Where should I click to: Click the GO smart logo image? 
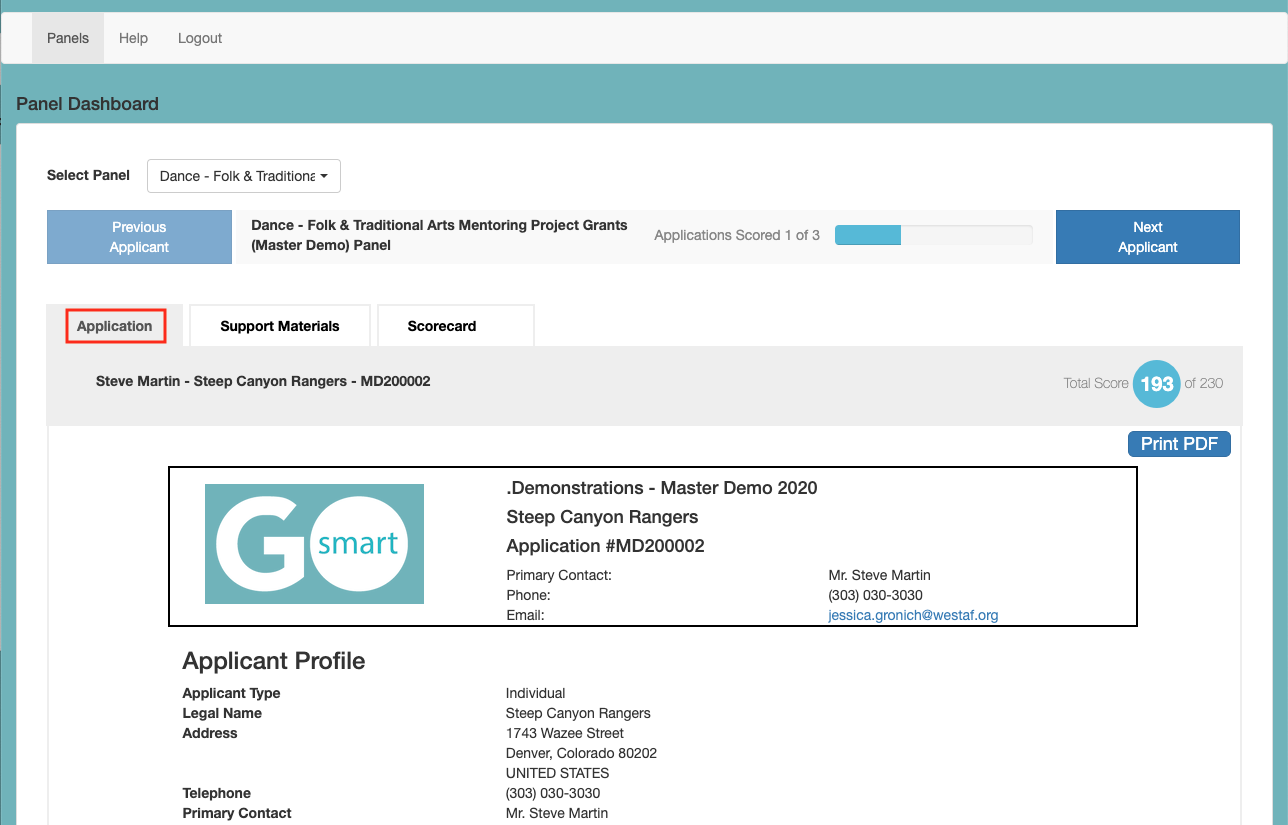(314, 544)
